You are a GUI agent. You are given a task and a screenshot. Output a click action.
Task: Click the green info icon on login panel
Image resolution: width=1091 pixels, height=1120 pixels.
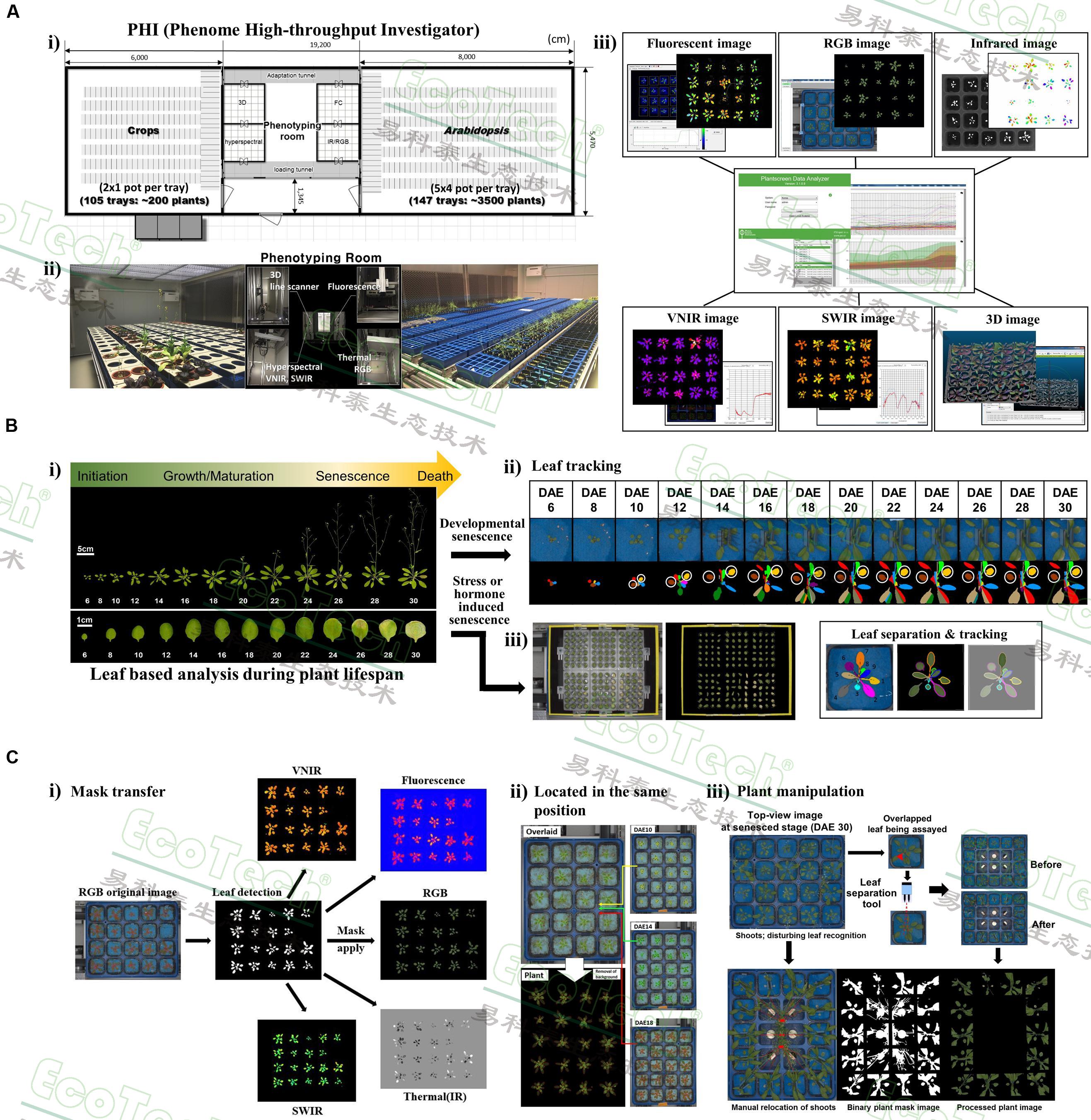(x=830, y=195)
